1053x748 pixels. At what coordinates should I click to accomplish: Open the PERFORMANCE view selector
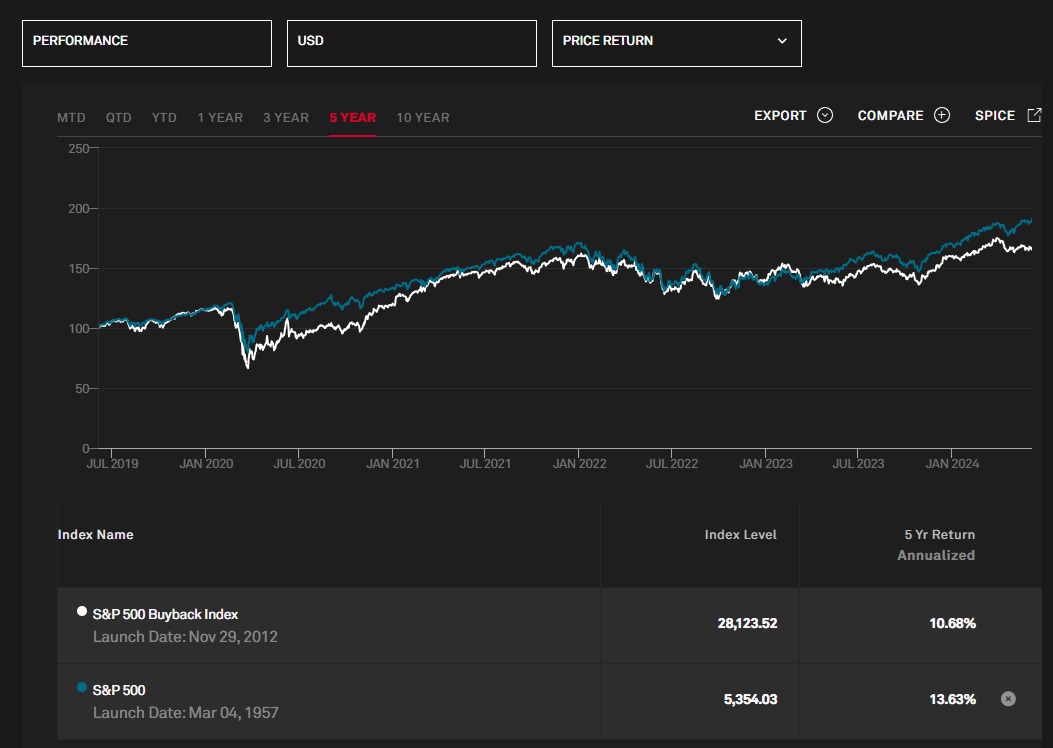click(146, 43)
